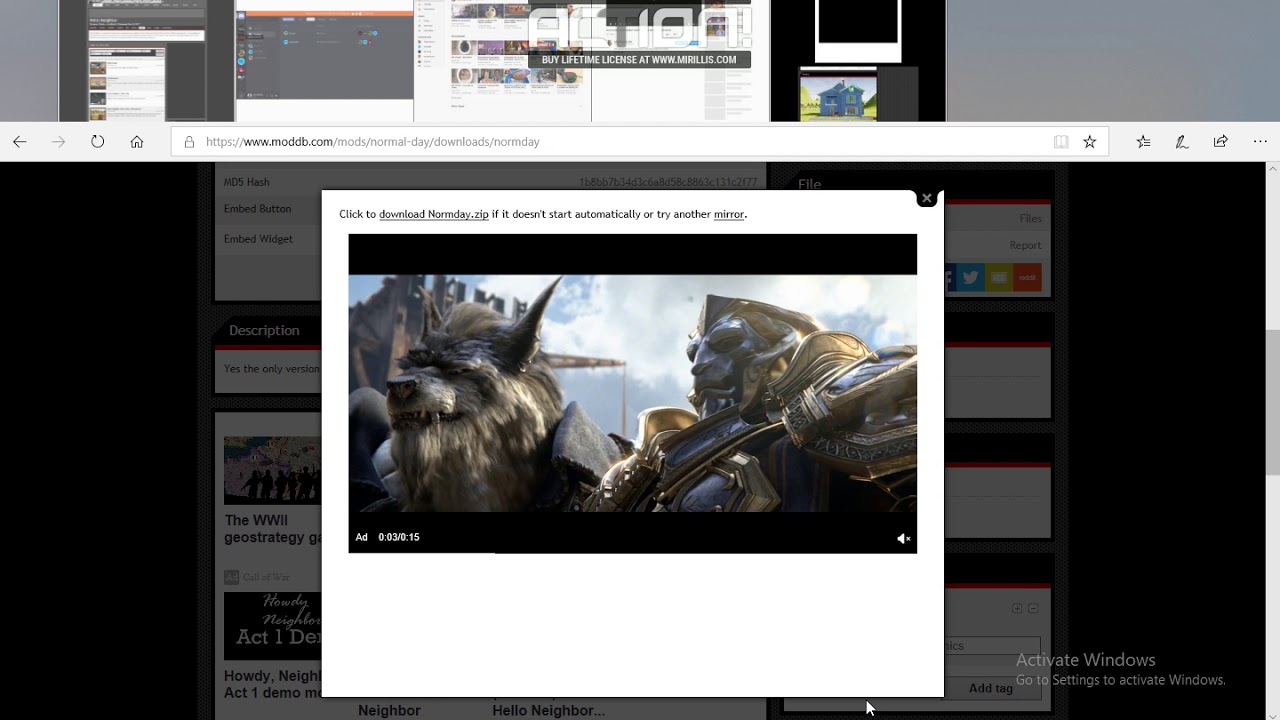Image resolution: width=1280 pixels, height=720 pixels.
Task: Share the file by email
Action: pyautogui.click(x=998, y=278)
